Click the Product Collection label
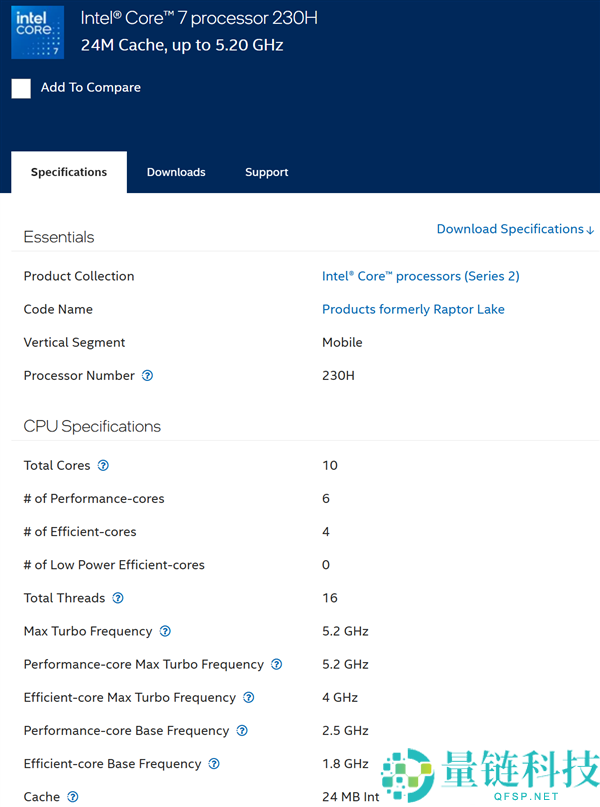Viewport: 600px width, 807px height. click(x=79, y=276)
